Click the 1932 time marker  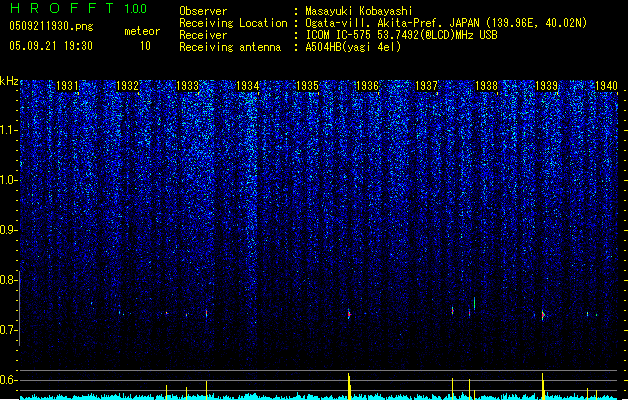coord(127,86)
